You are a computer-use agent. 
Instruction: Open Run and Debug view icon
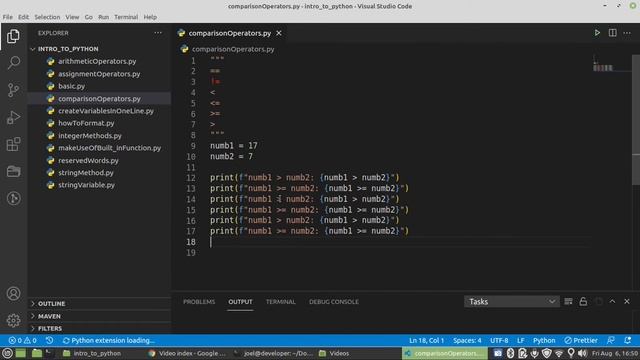(x=13, y=117)
